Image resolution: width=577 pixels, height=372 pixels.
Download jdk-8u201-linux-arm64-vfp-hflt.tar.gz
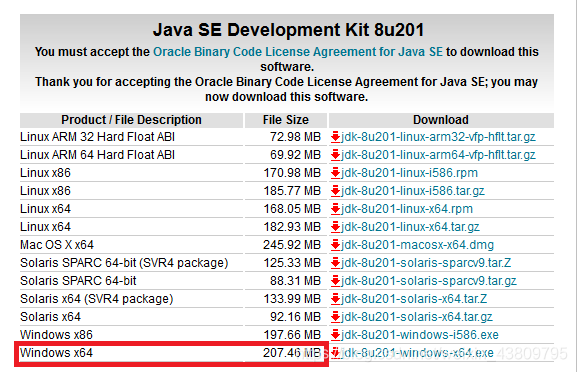coord(438,155)
